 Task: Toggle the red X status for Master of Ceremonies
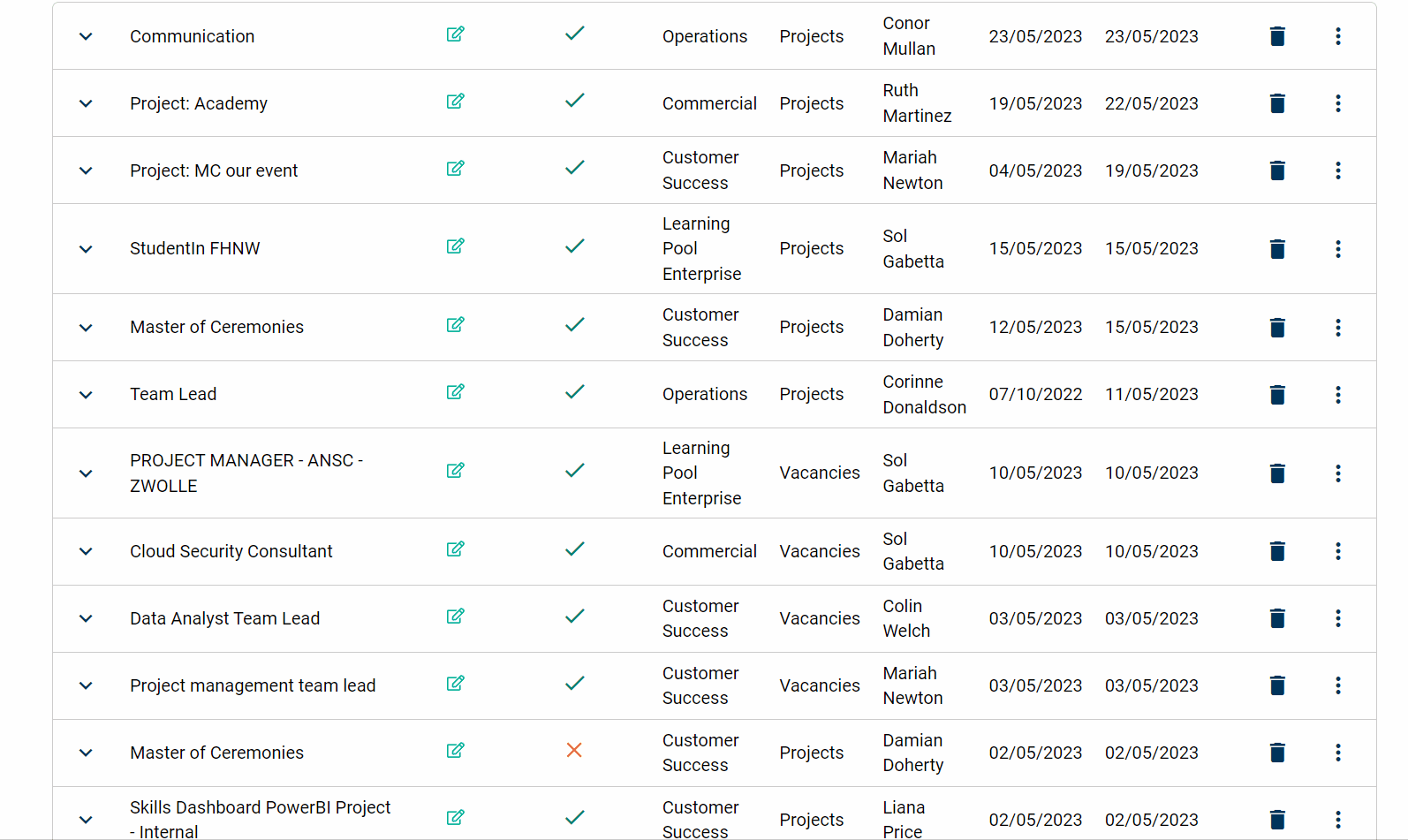click(574, 751)
